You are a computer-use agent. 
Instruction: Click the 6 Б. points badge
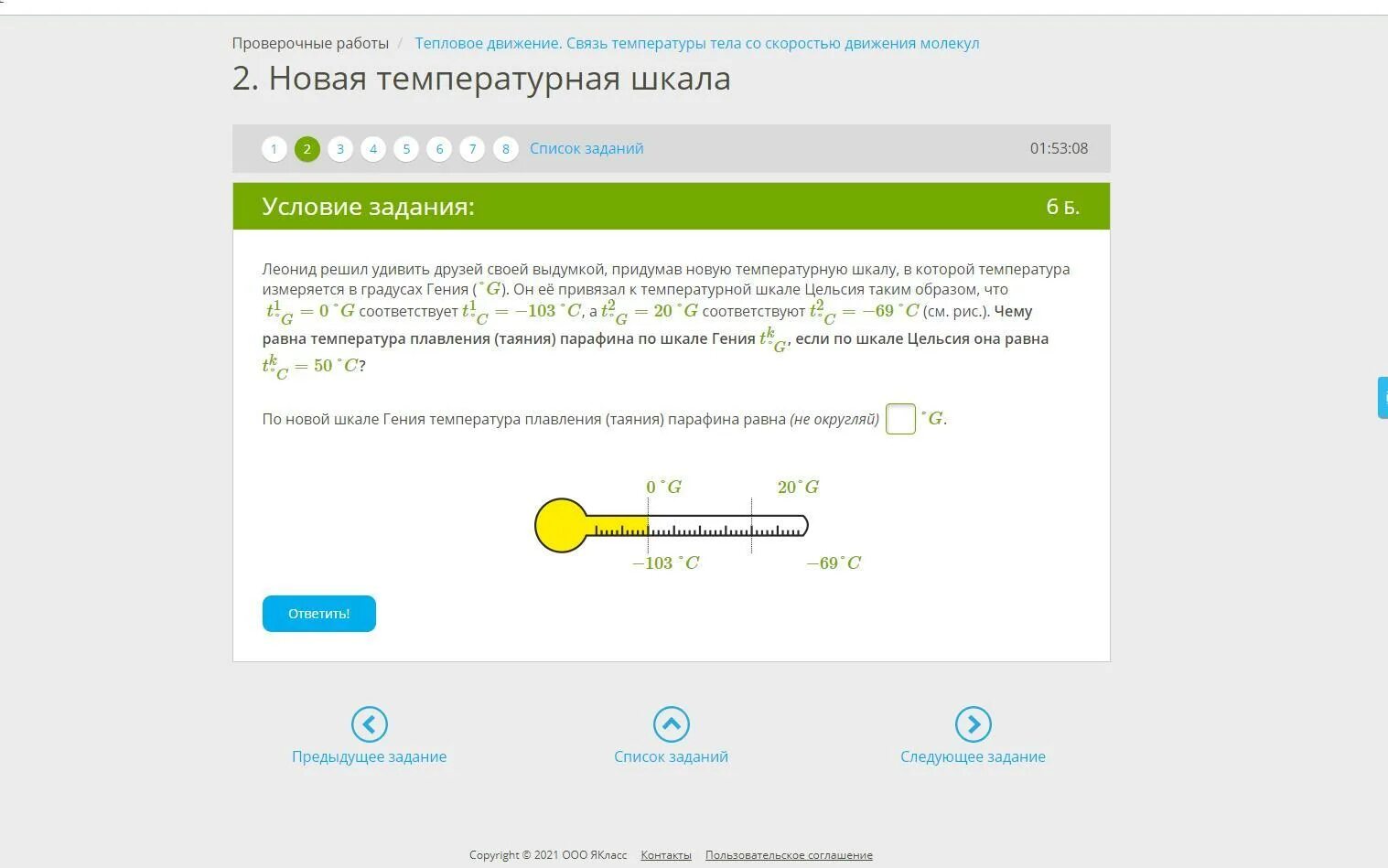pyautogui.click(x=1062, y=206)
